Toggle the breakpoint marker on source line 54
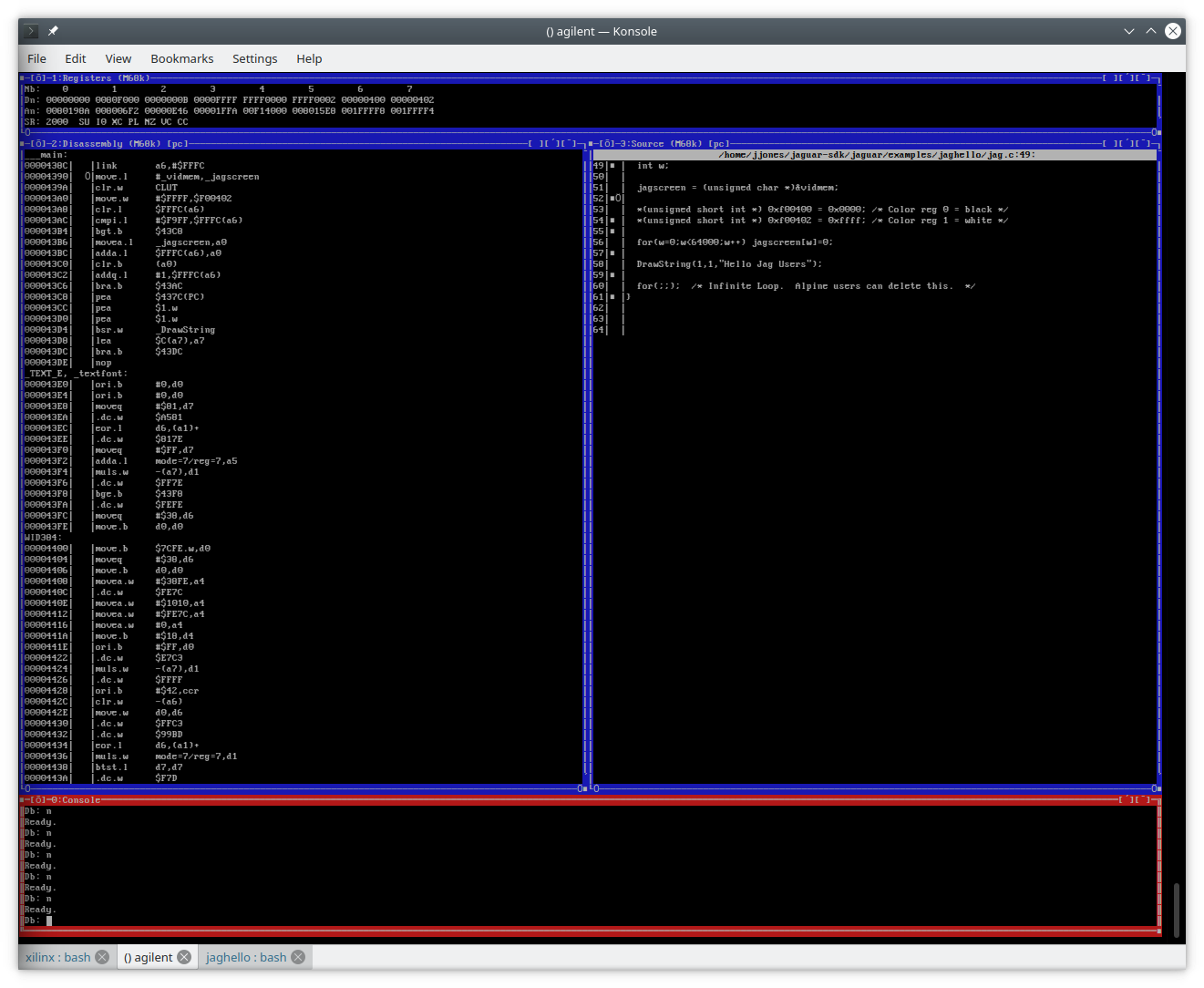 [612, 221]
